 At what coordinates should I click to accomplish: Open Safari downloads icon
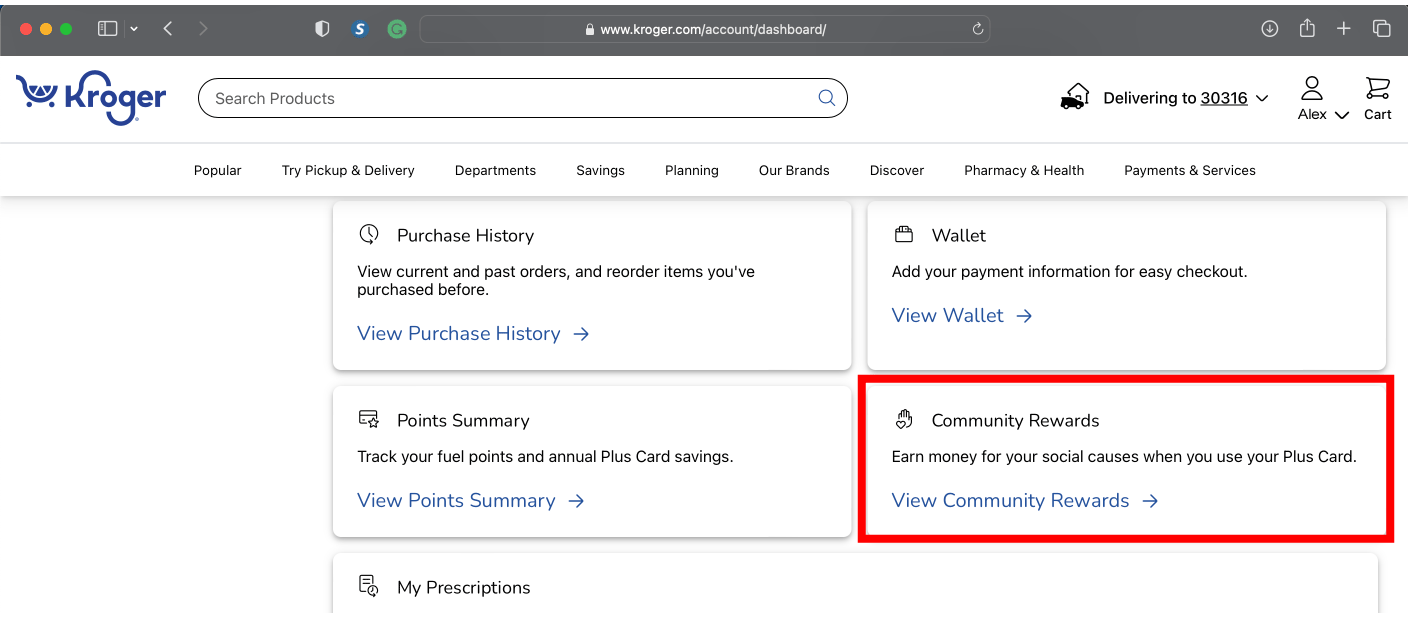point(1269,29)
